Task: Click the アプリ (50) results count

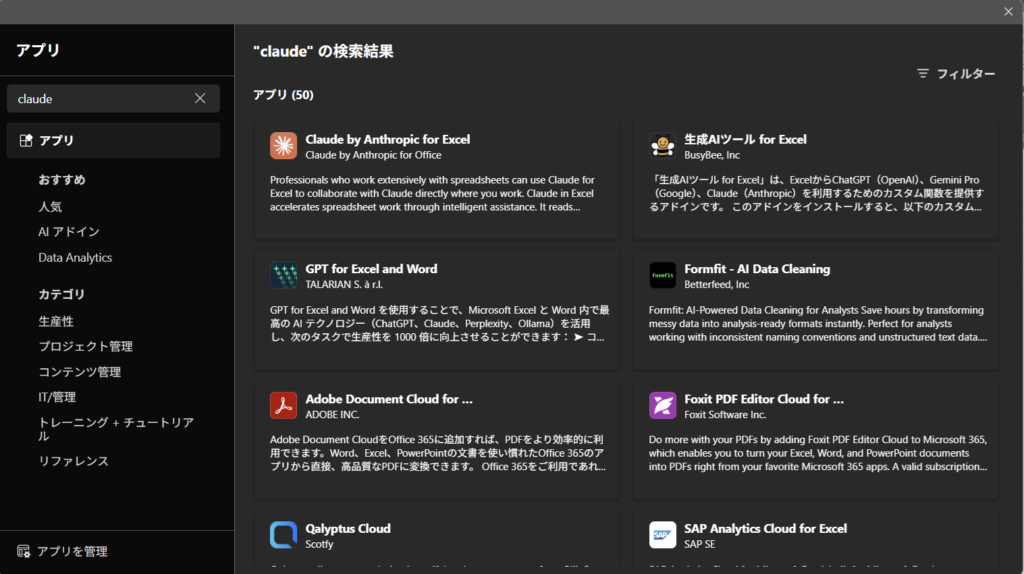Action: [283, 95]
